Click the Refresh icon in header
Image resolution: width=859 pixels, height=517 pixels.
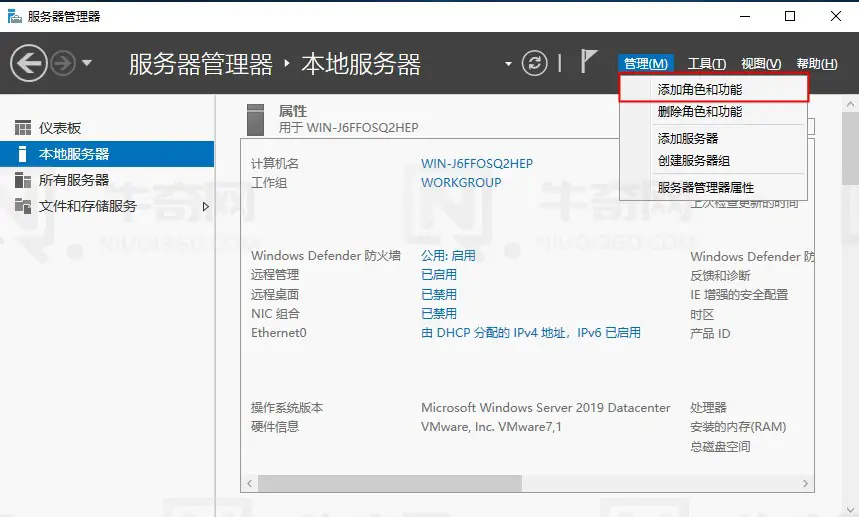[x=534, y=63]
